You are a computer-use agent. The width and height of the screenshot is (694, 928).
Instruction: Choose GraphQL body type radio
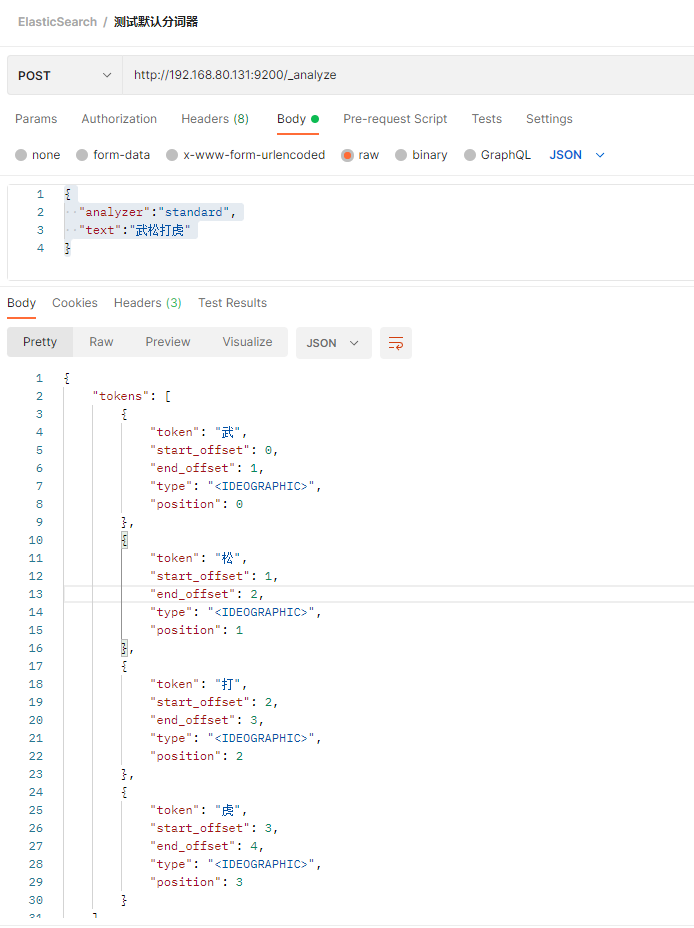[x=470, y=155]
